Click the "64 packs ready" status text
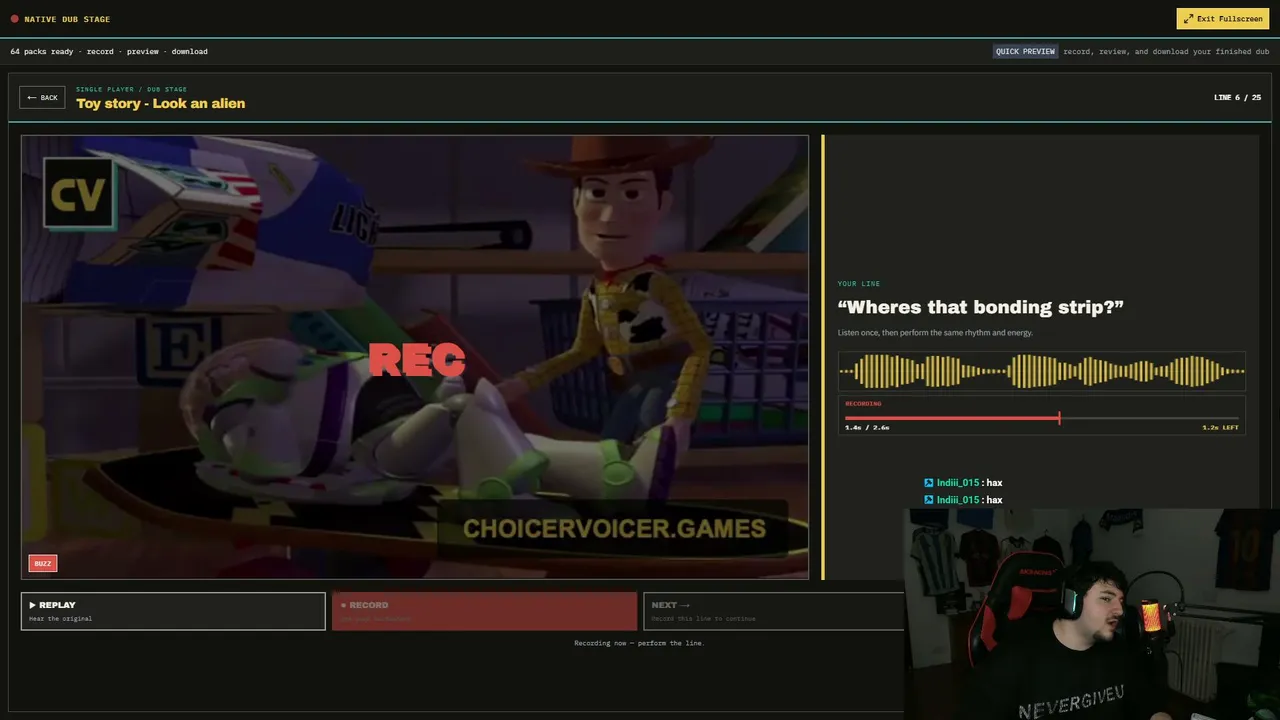The image size is (1280, 720). [x=42, y=51]
